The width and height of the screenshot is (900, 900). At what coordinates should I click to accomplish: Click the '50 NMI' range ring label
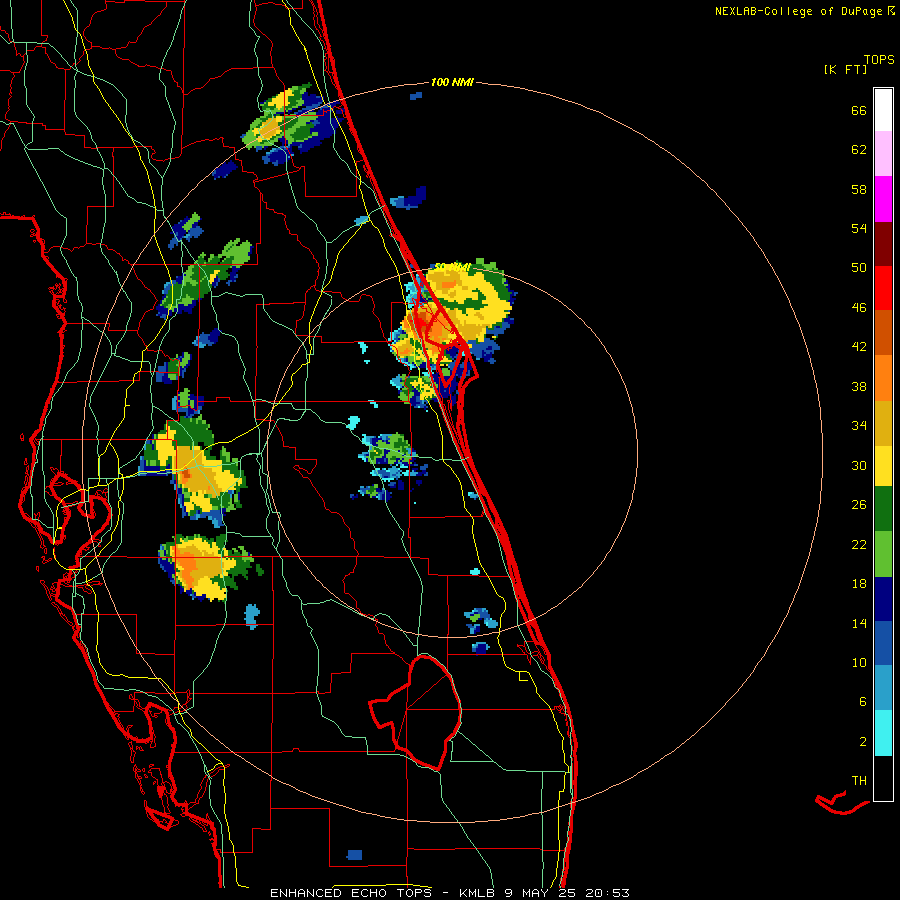tap(453, 267)
